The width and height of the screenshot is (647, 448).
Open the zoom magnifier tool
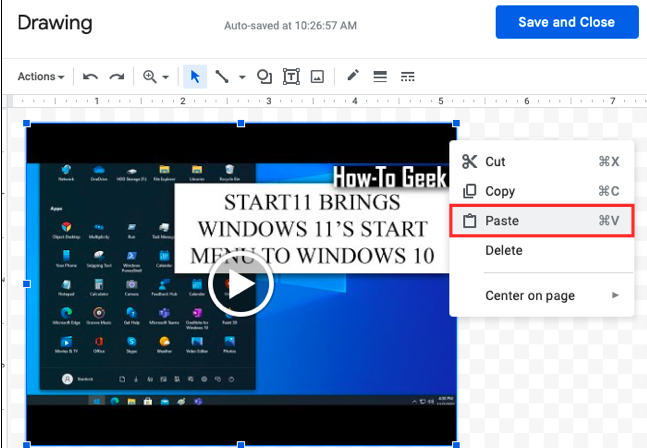click(x=149, y=77)
